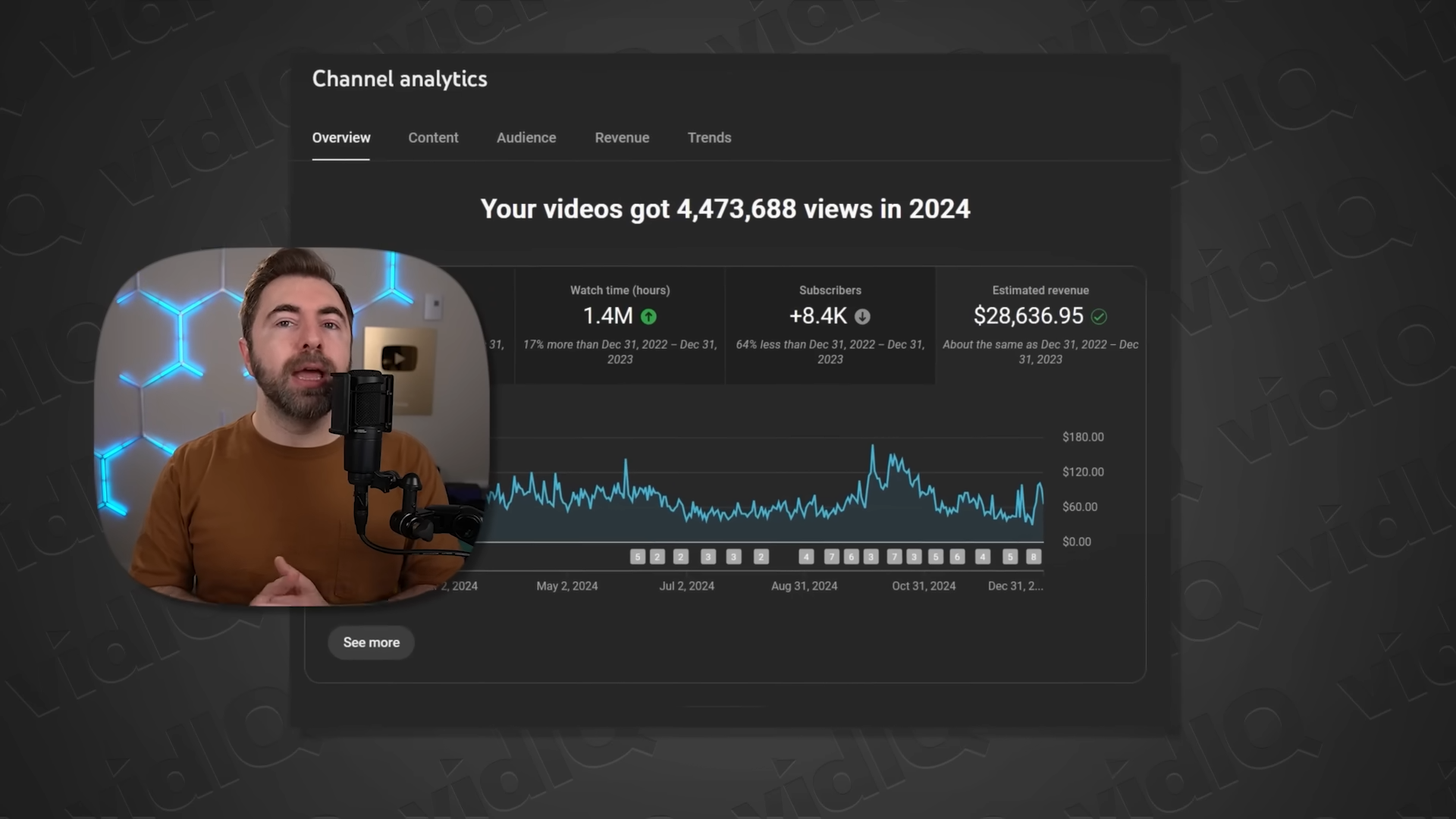Viewport: 1456px width, 819px height.
Task: Select the Watch time (hours) metric card
Action: pyautogui.click(x=620, y=325)
